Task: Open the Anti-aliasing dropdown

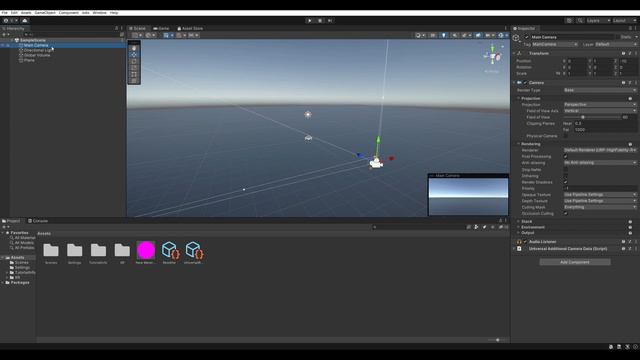Action: click(600, 162)
